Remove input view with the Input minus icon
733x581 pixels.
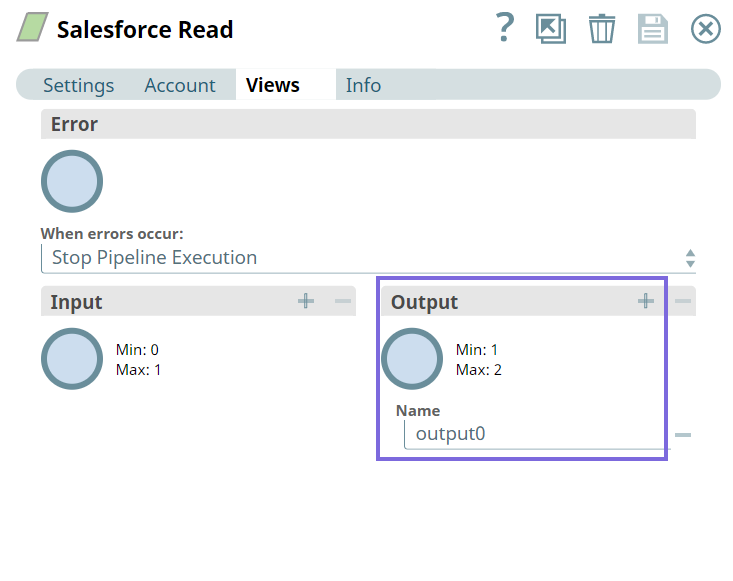pyautogui.click(x=343, y=301)
